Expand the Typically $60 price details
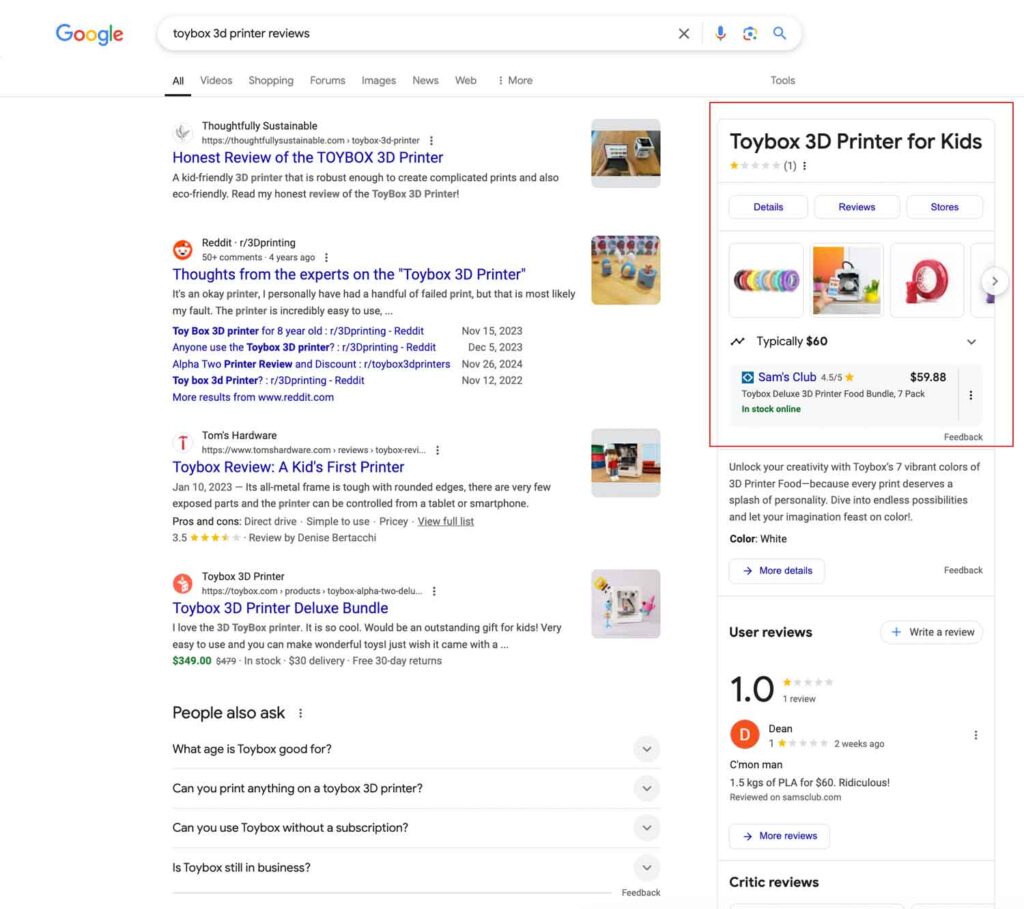Image resolution: width=1024 pixels, height=909 pixels. tap(972, 342)
